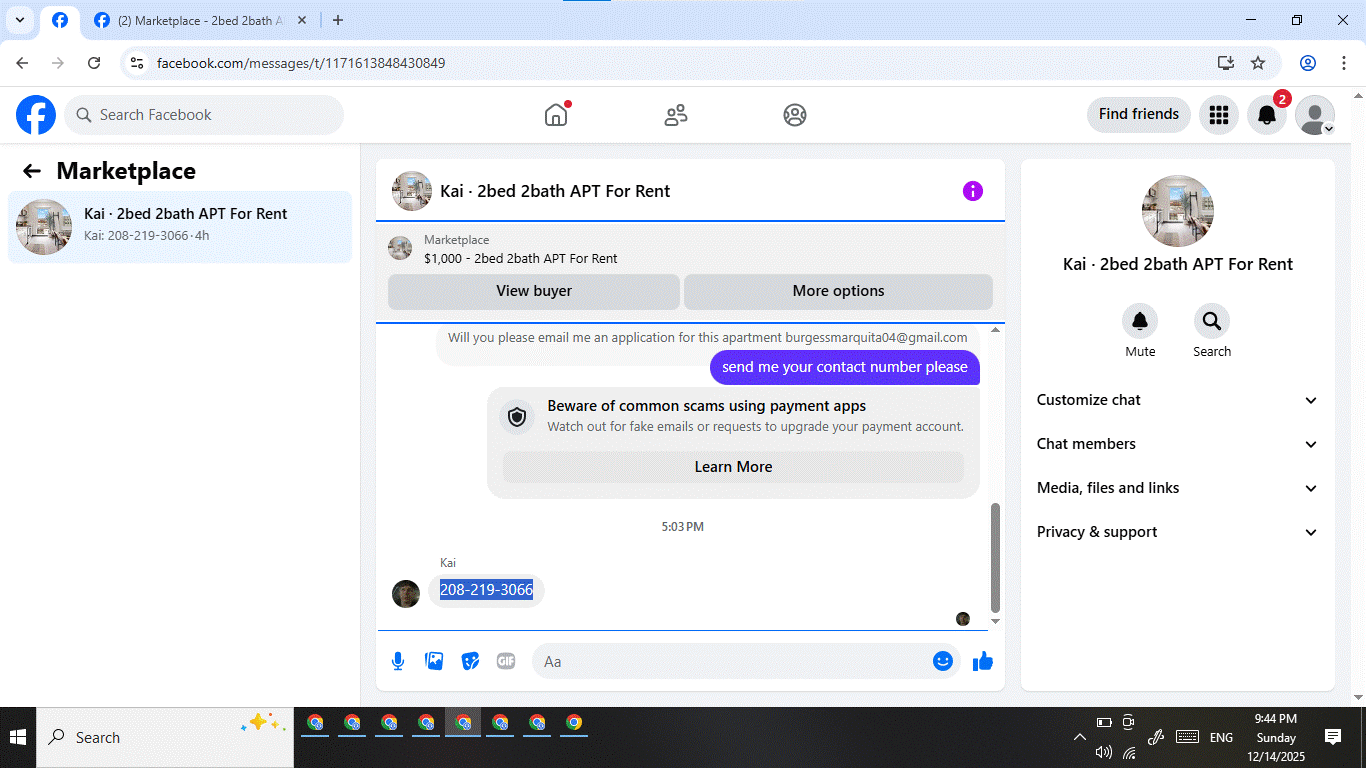Open the Facebook logo home link
This screenshot has width=1366, height=768.
[36, 115]
